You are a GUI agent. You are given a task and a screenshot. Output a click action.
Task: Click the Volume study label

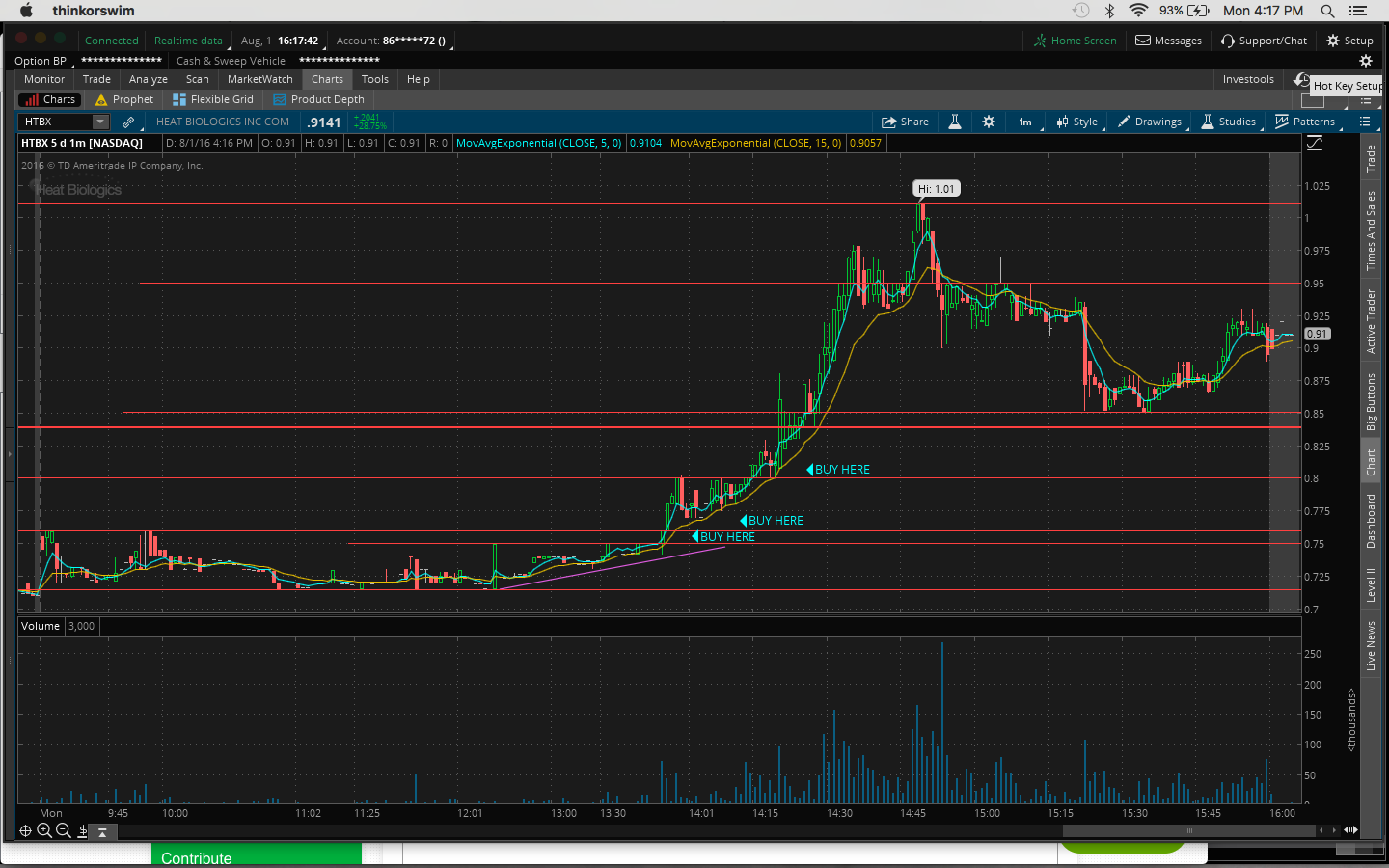pos(41,626)
